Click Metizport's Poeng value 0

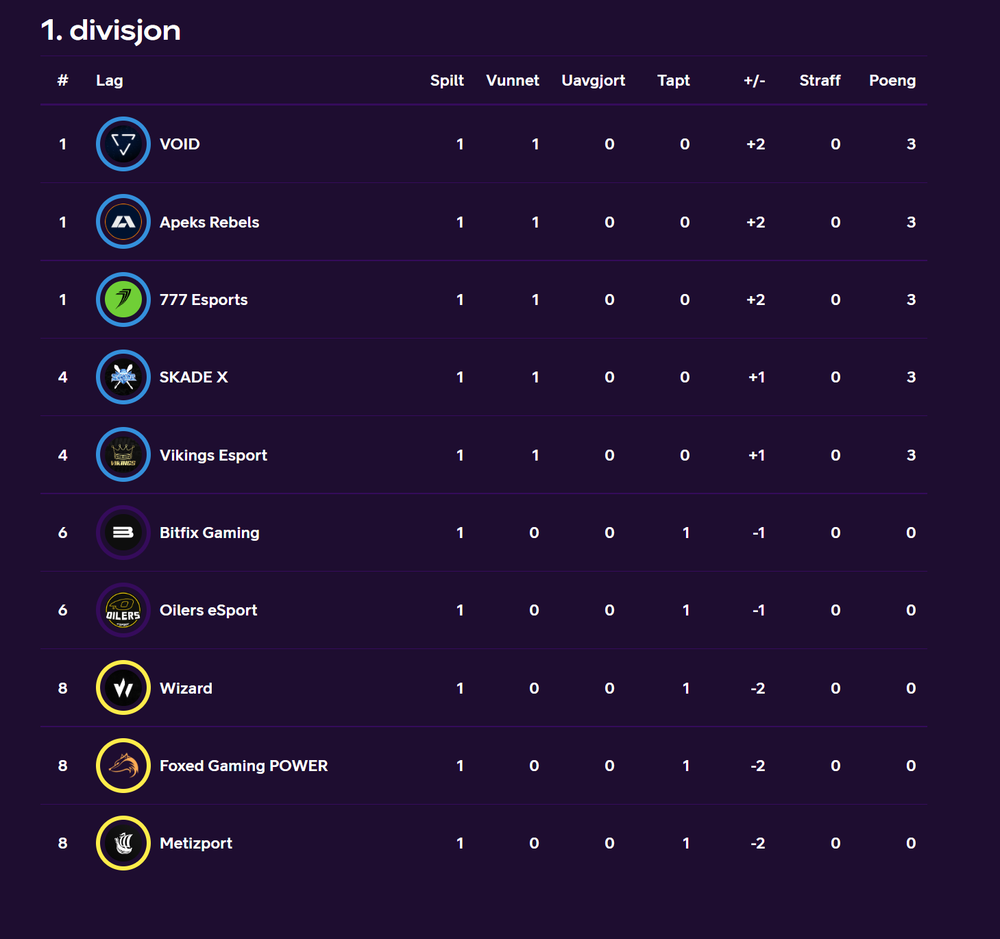(911, 843)
